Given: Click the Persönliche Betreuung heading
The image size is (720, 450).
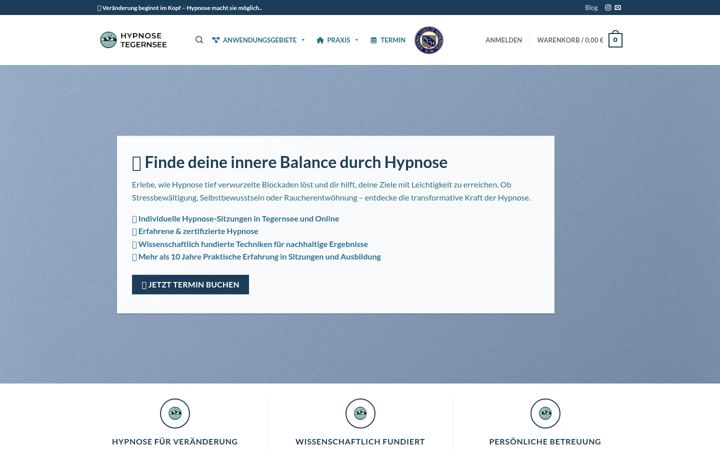Looking at the screenshot, I should 545,442.
